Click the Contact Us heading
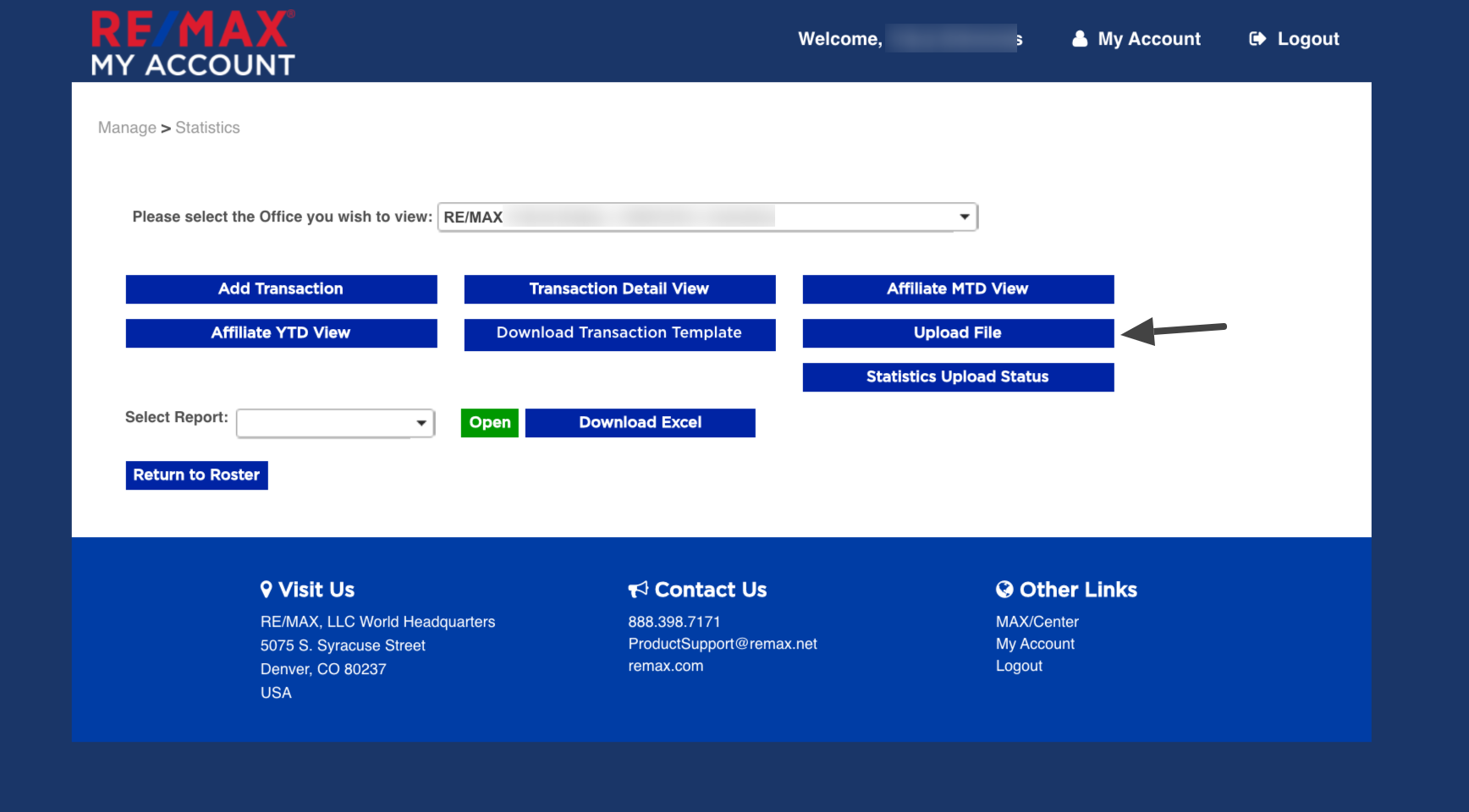 tap(711, 590)
